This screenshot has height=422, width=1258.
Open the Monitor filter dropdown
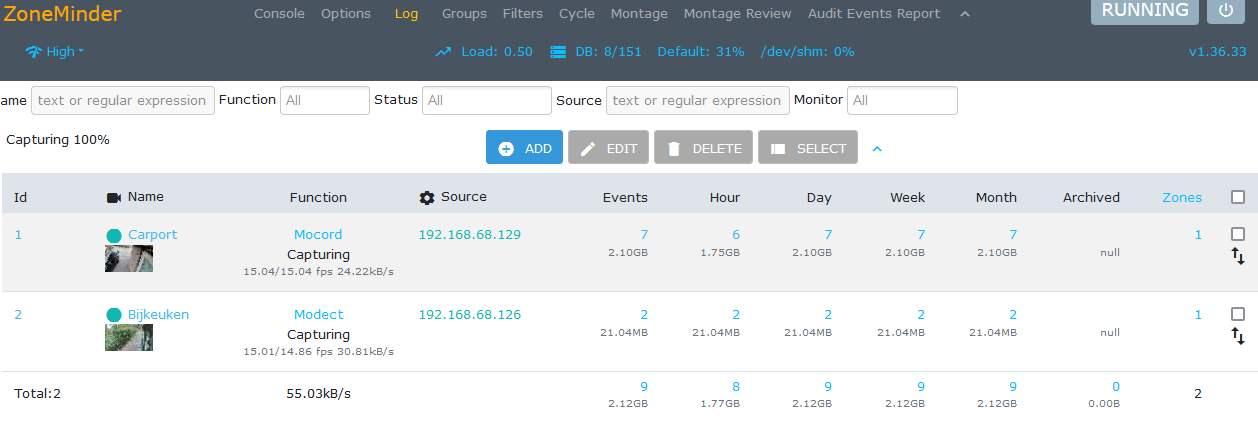click(902, 100)
